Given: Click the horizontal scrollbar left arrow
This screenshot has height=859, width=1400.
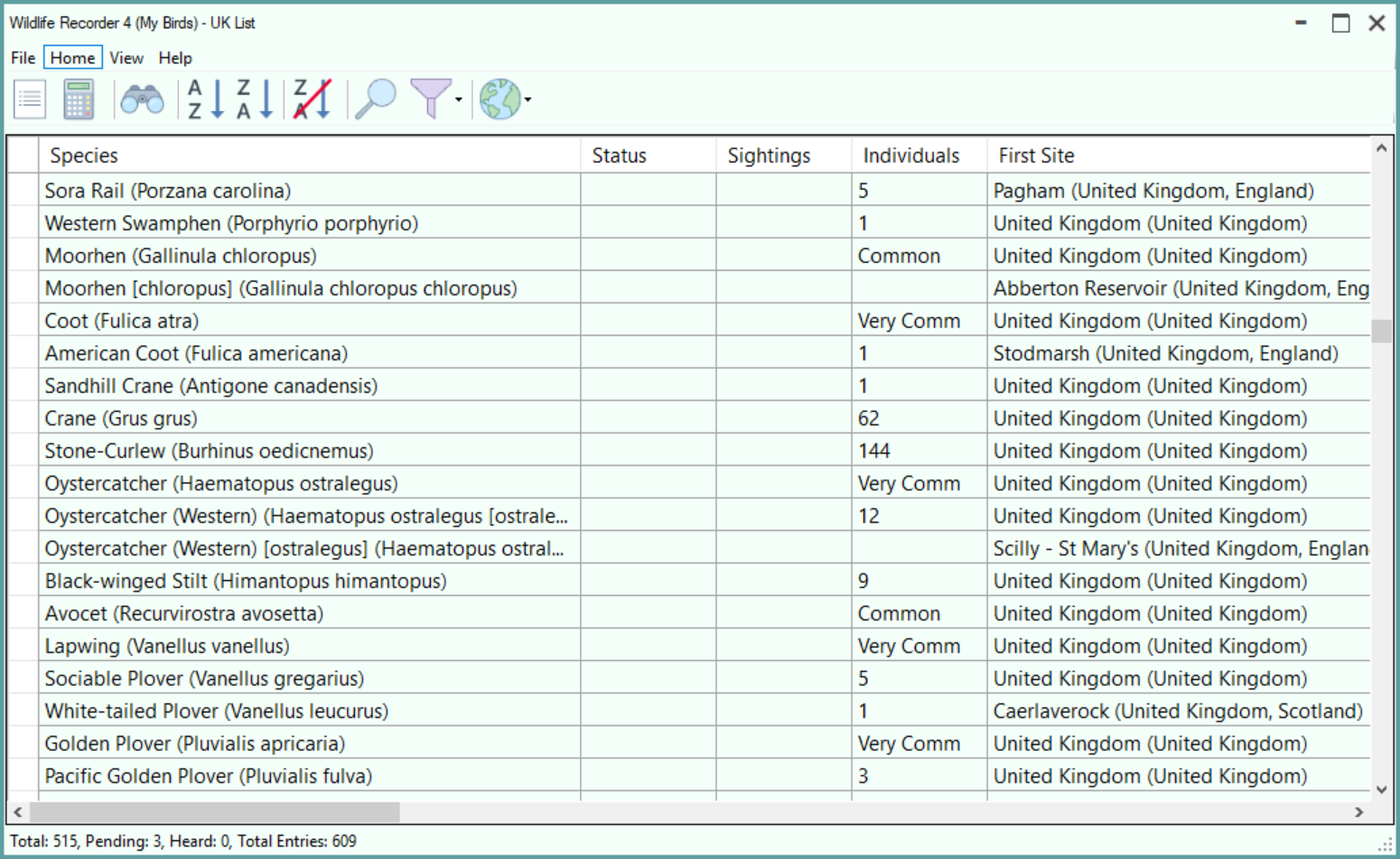Looking at the screenshot, I should (x=18, y=812).
